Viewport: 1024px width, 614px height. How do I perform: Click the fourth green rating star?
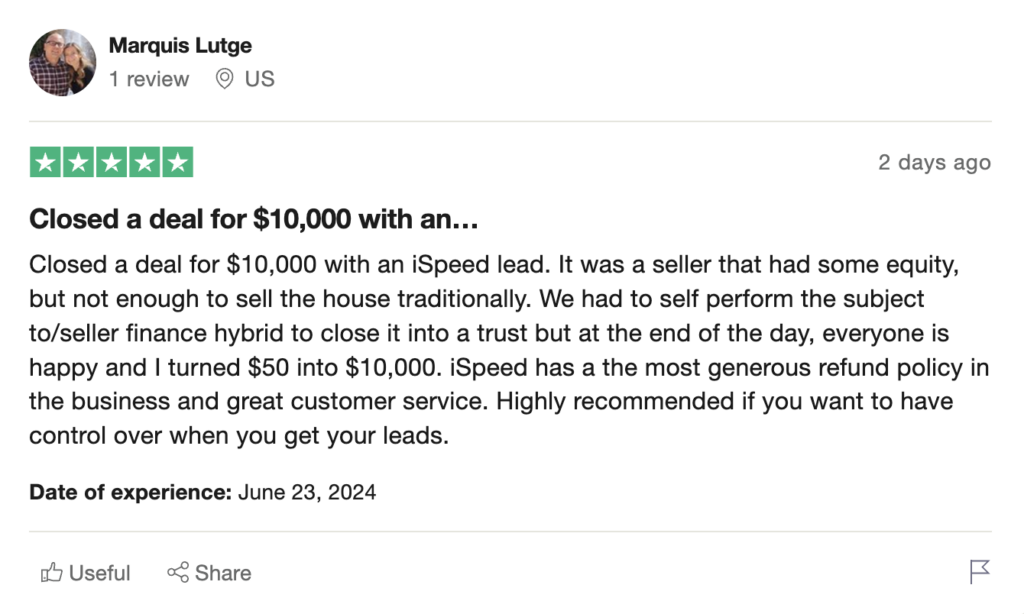[x=144, y=163]
